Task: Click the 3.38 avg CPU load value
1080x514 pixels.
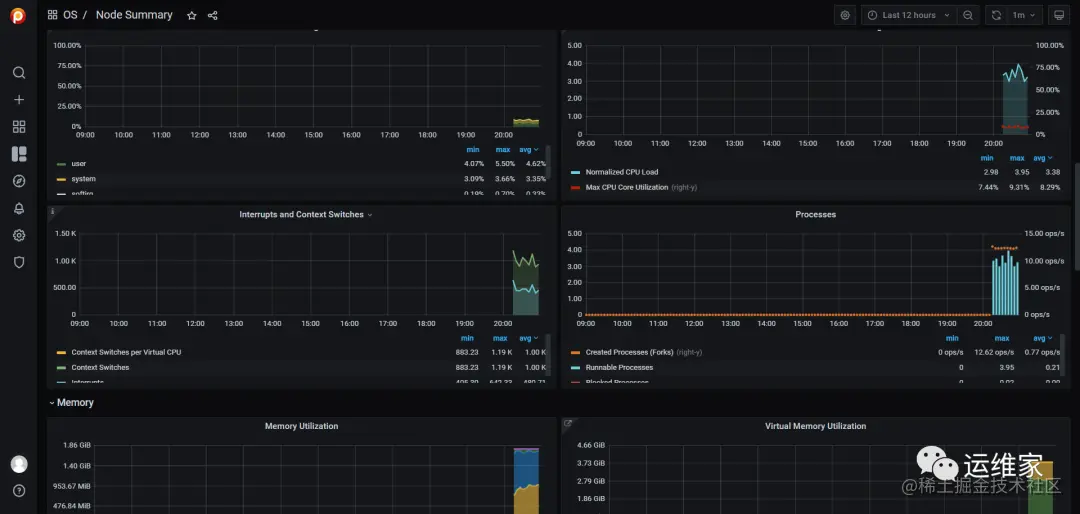Action: click(x=1053, y=172)
